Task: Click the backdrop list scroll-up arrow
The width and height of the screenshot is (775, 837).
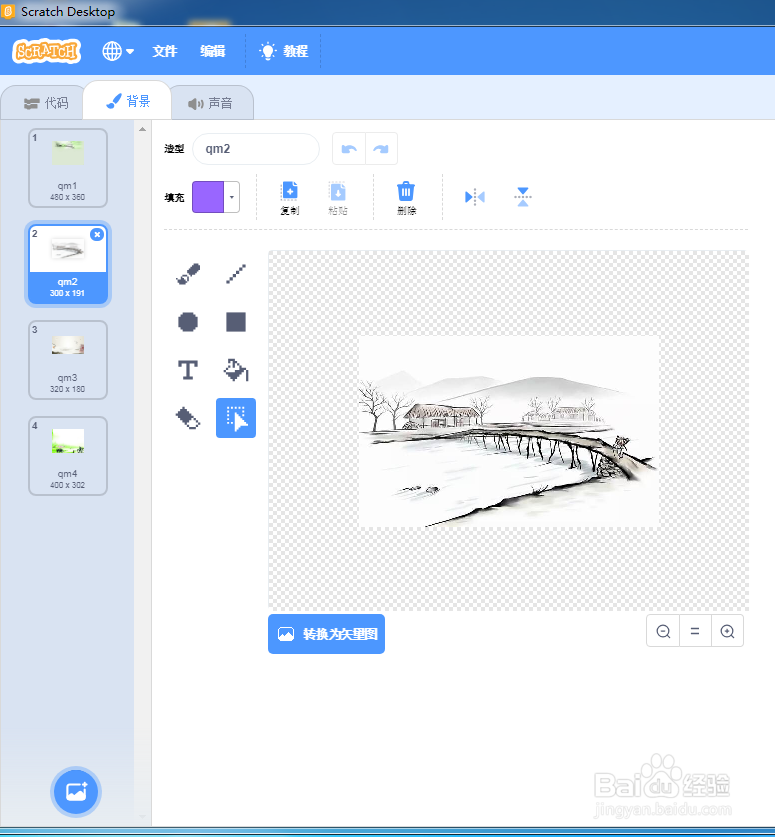Action: point(143,129)
